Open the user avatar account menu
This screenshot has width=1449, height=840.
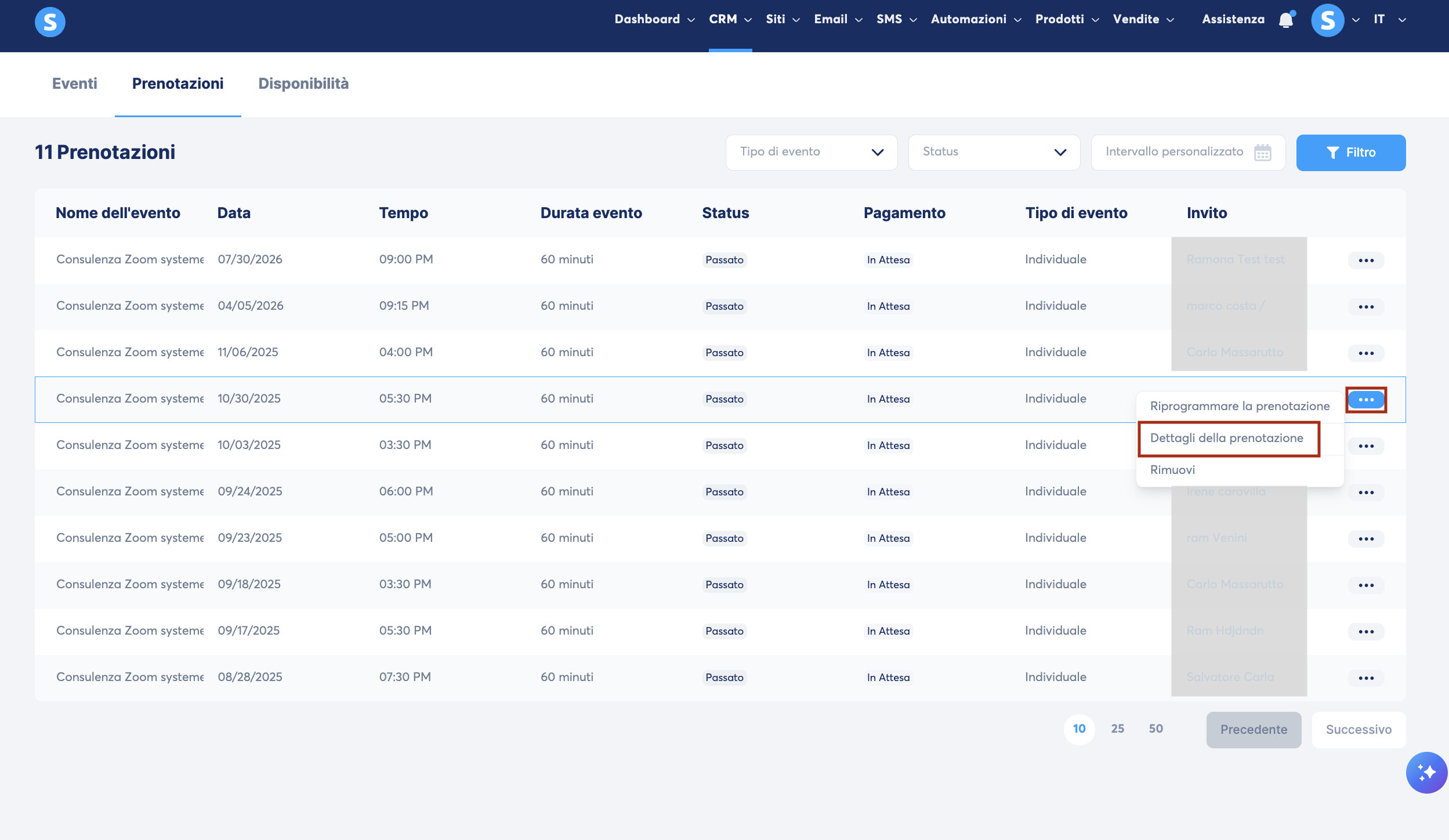(1327, 20)
